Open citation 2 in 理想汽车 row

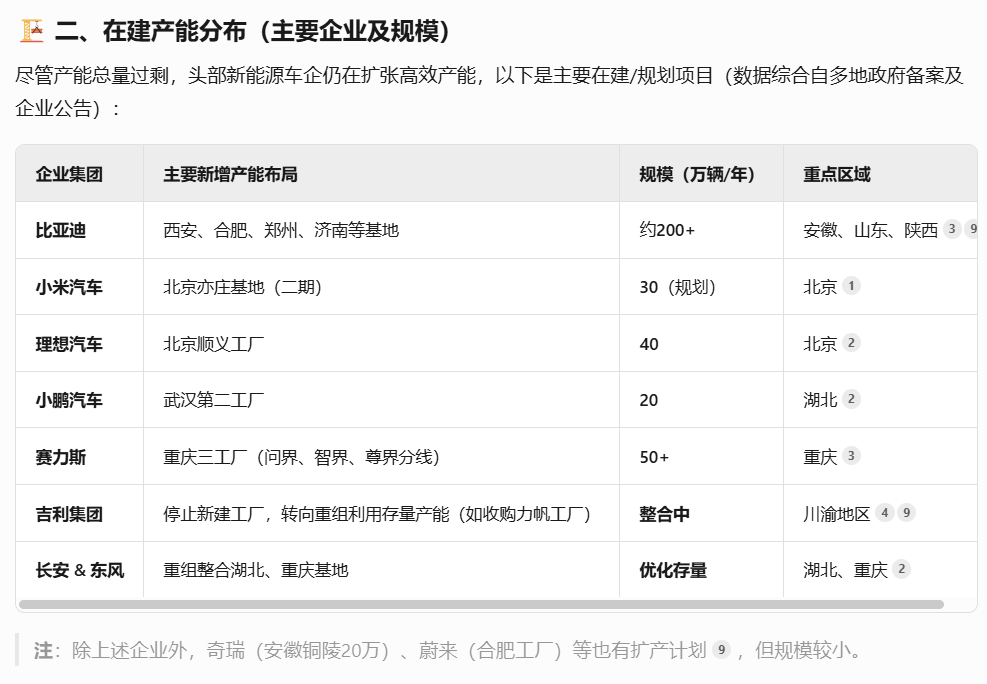pos(851,342)
